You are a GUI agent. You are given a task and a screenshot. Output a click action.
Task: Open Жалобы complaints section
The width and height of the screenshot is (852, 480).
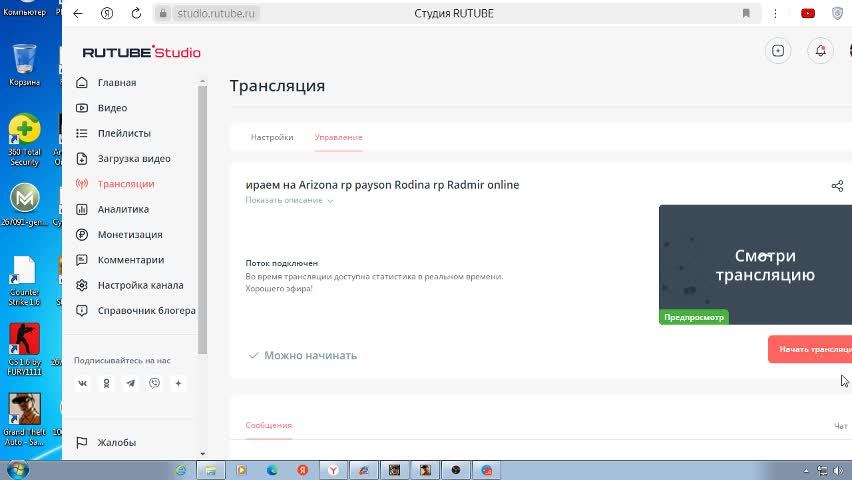click(x=106, y=442)
